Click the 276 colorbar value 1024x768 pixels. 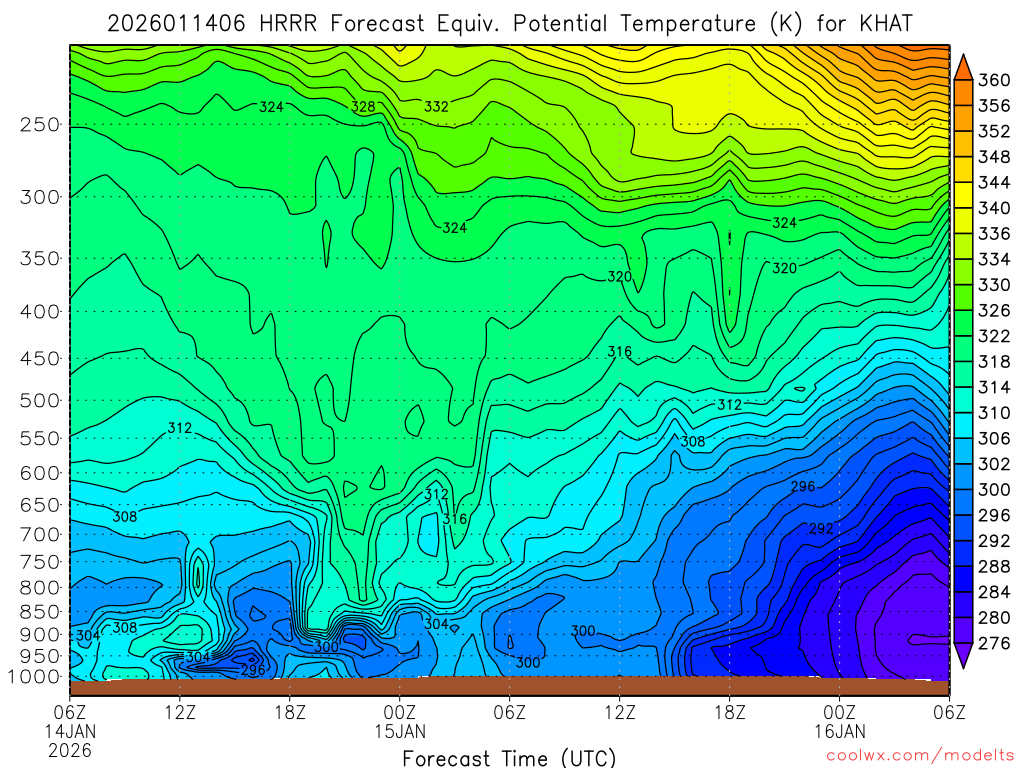pos(993,643)
